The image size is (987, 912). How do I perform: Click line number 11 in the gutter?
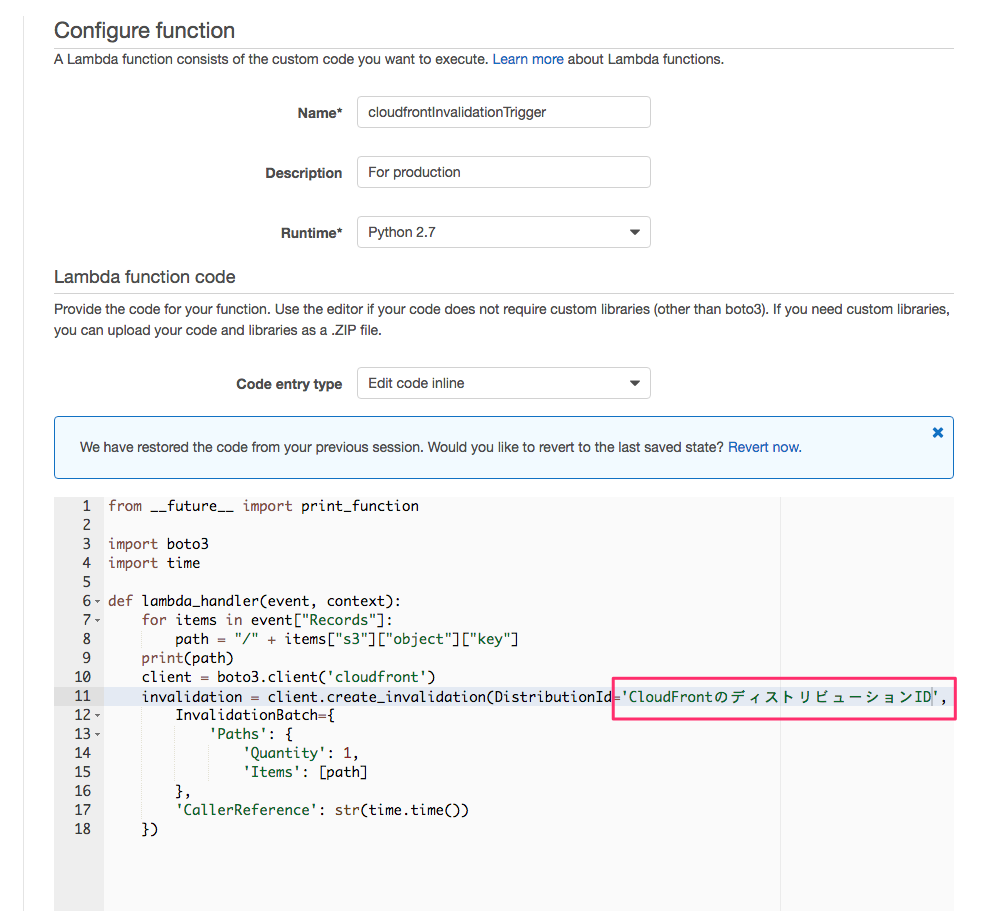tap(81, 696)
